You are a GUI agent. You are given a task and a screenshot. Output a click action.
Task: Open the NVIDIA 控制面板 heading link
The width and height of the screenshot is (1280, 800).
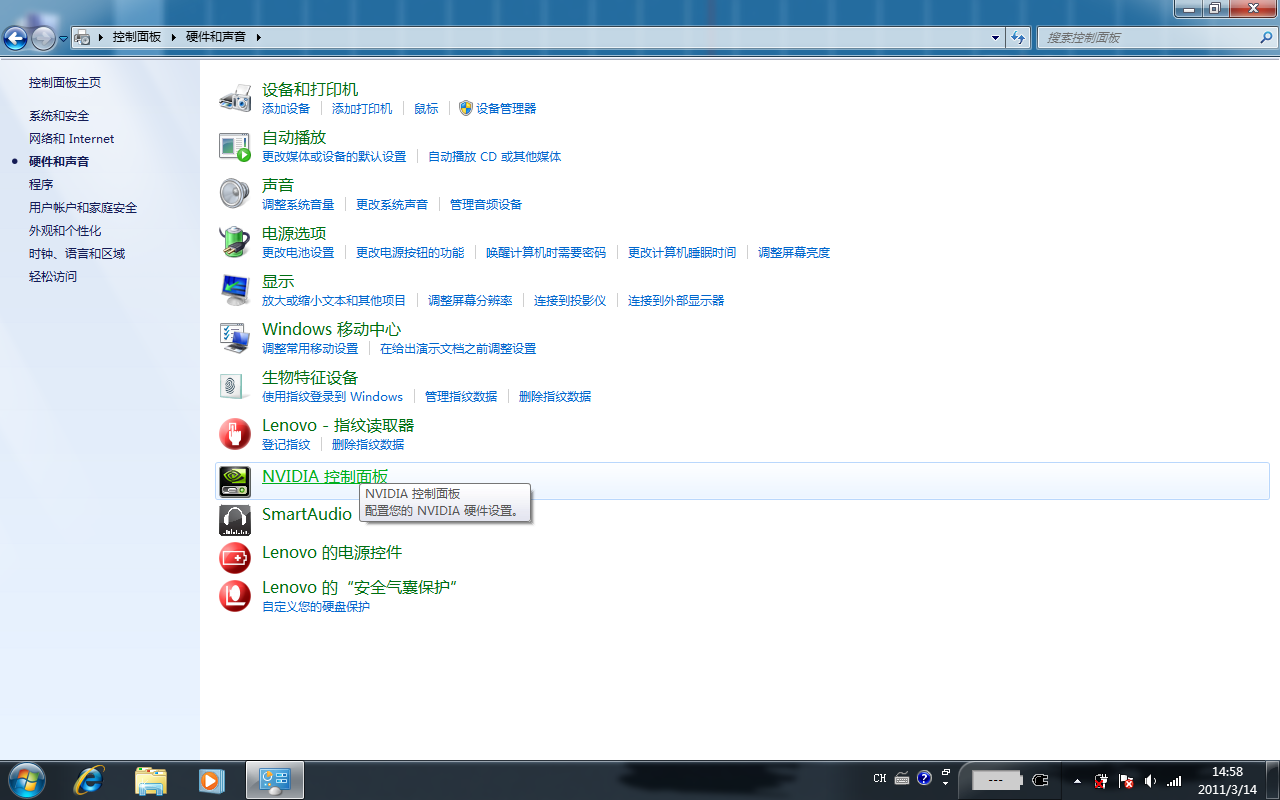tap(325, 477)
